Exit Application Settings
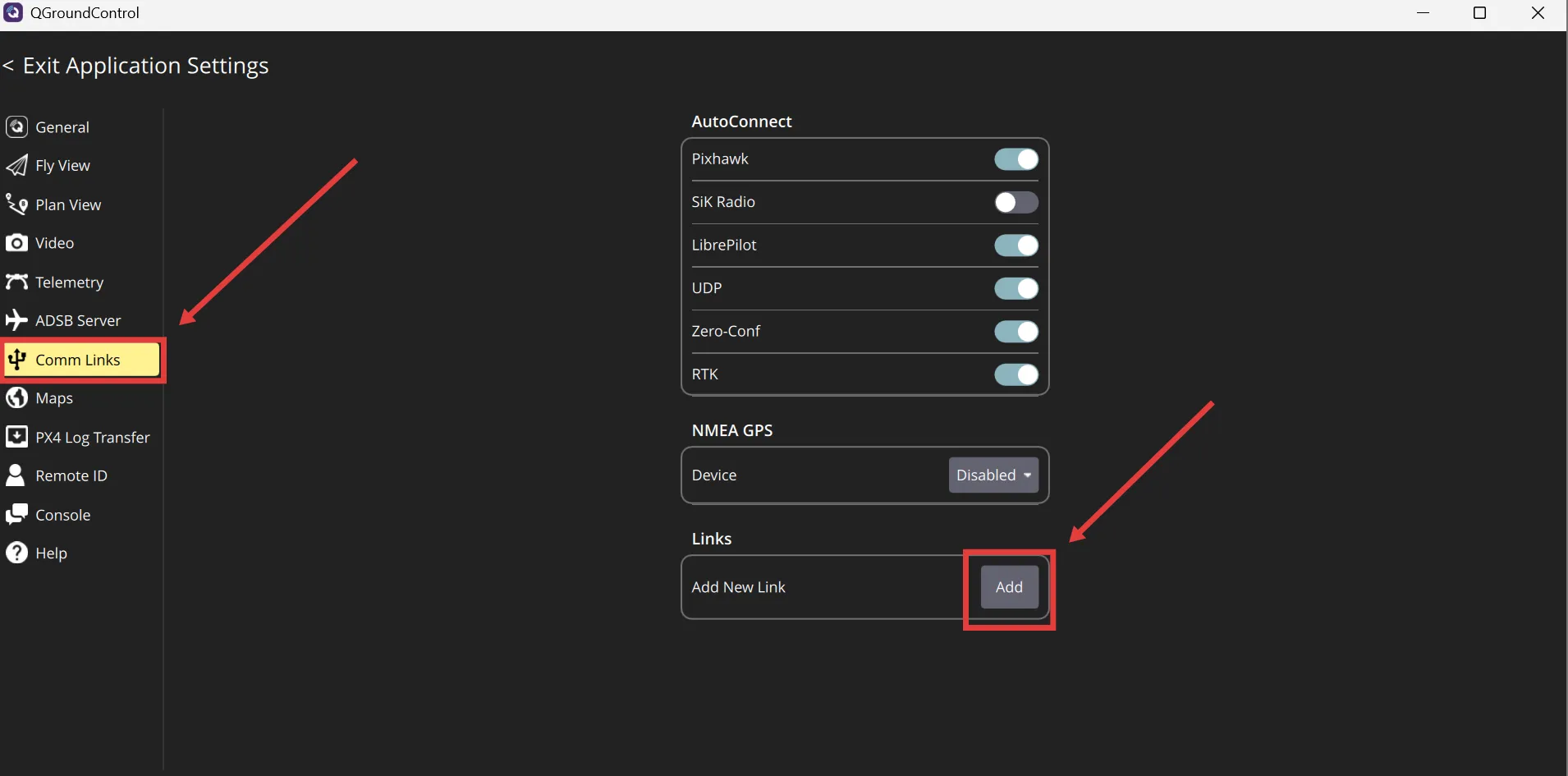The image size is (1568, 776). pyautogui.click(x=135, y=66)
